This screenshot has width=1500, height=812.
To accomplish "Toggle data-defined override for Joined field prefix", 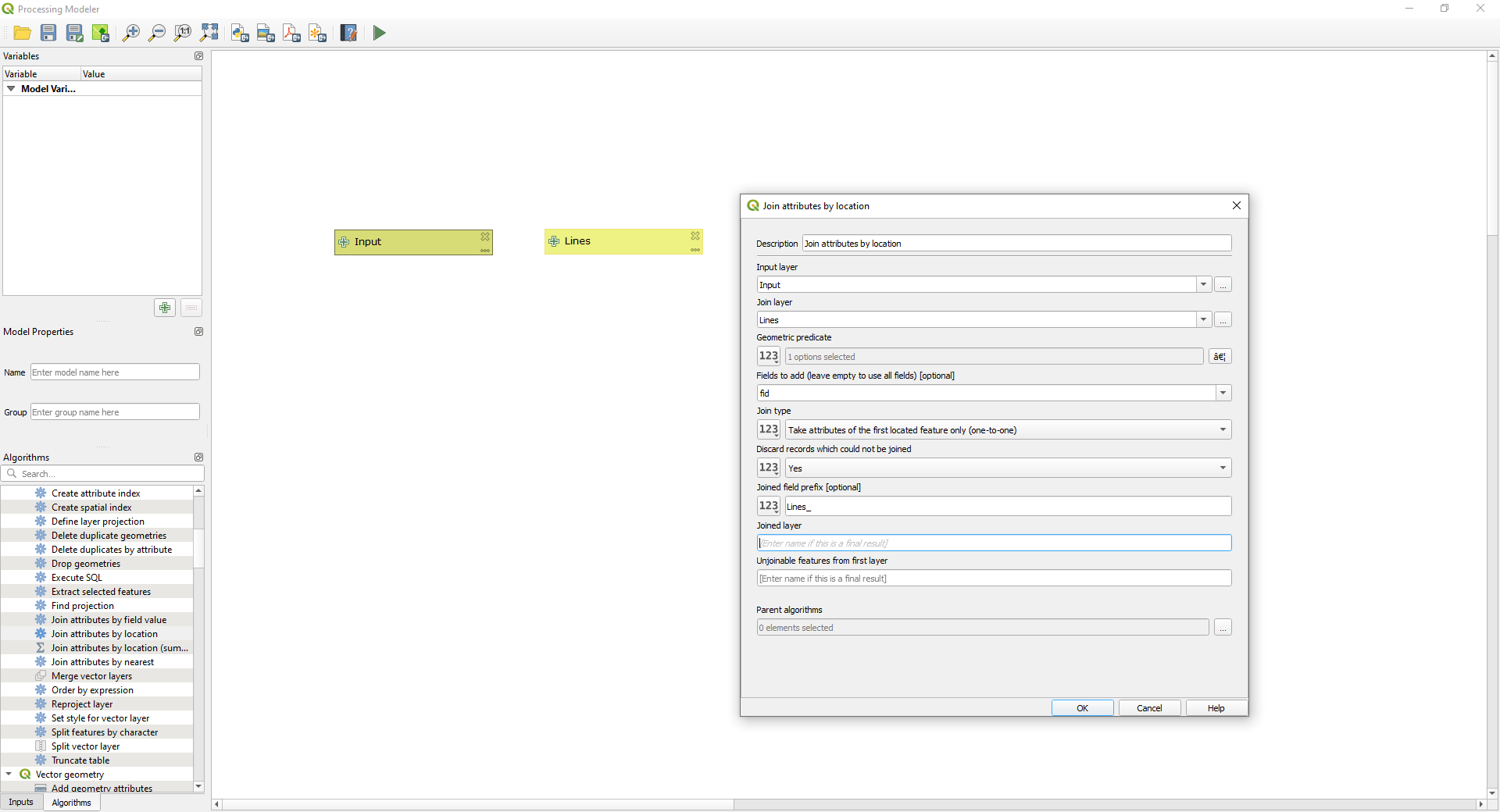I will tap(768, 506).
